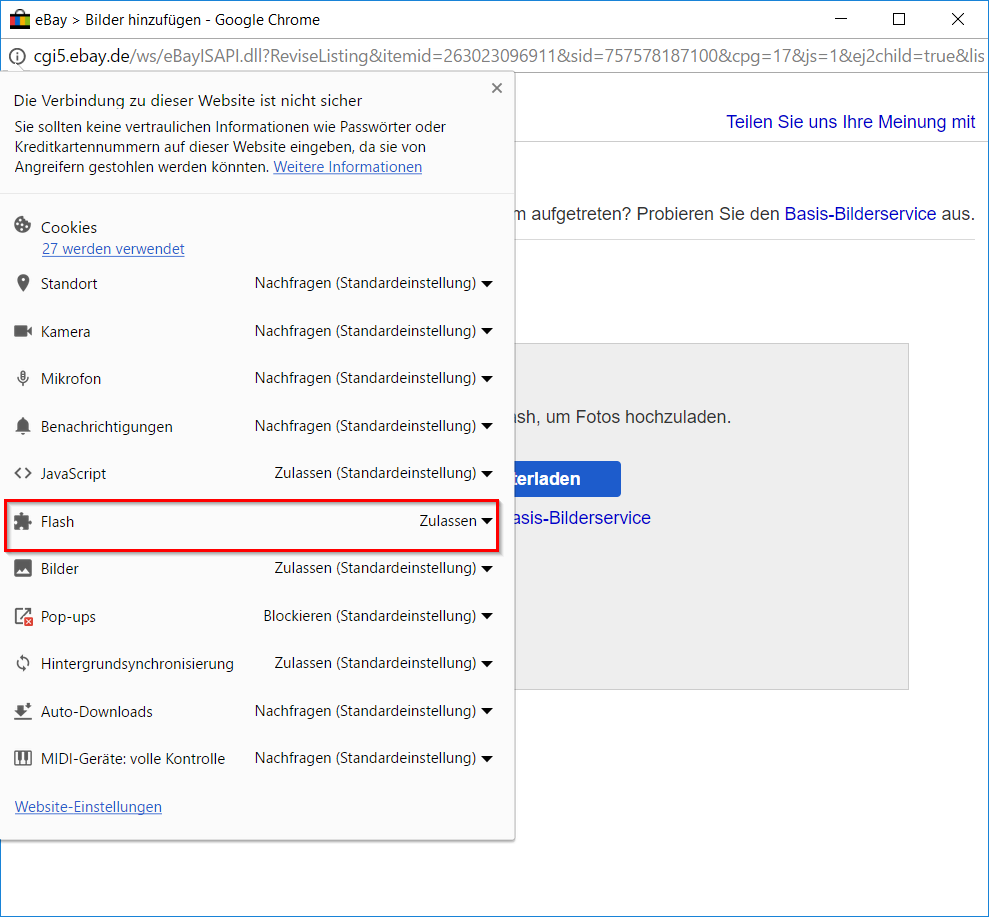989x917 pixels.
Task: Click the site info icon in address bar
Action: click(x=18, y=57)
